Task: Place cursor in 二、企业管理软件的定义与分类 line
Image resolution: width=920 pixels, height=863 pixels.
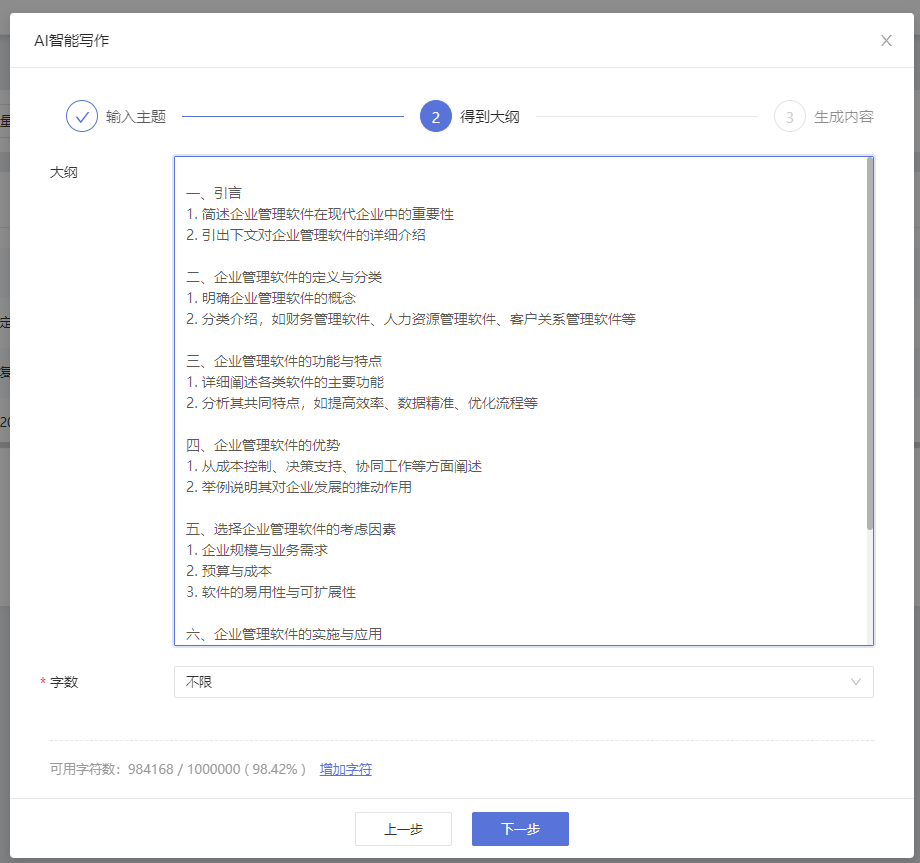Action: [284, 277]
